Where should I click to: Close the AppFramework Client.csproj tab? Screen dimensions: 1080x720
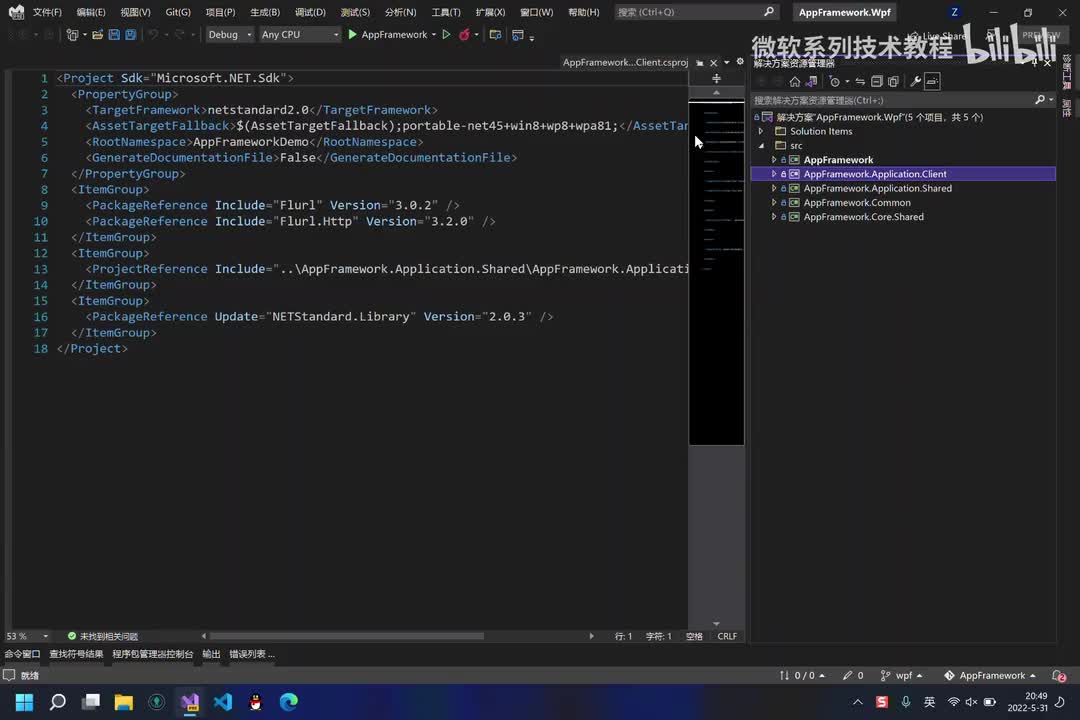(x=714, y=63)
